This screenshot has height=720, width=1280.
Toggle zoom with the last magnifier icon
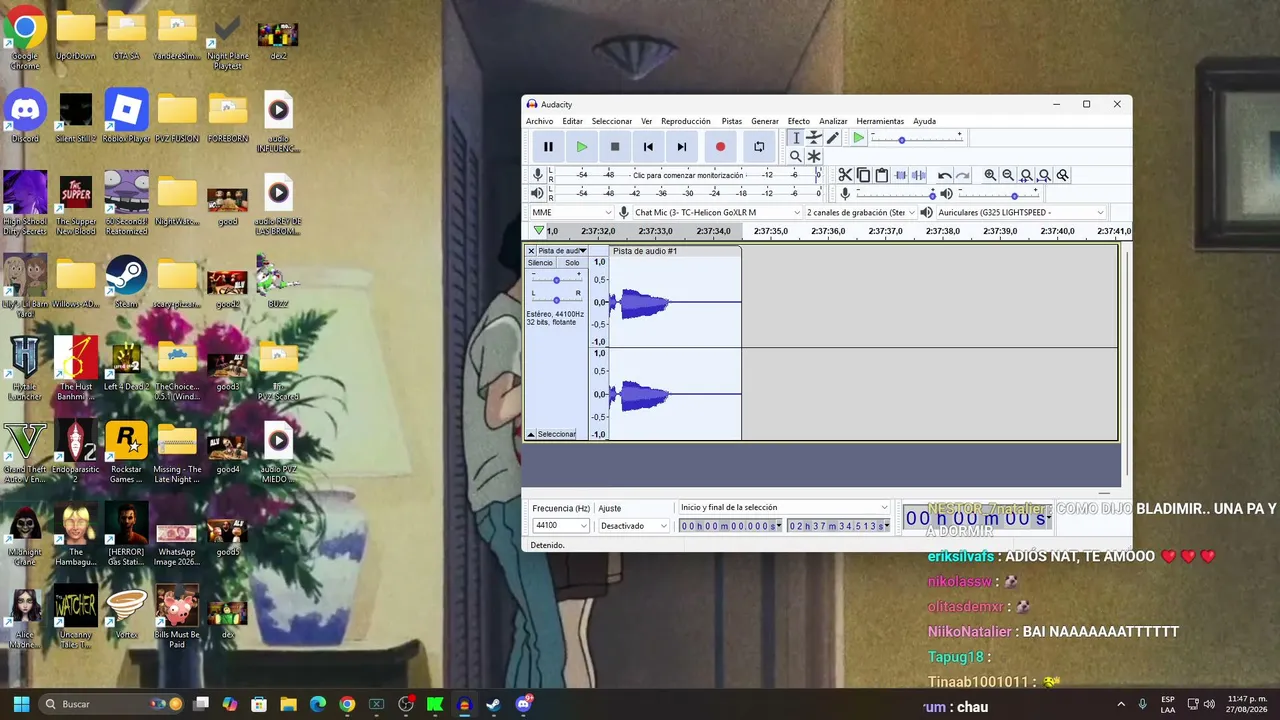(x=1062, y=175)
